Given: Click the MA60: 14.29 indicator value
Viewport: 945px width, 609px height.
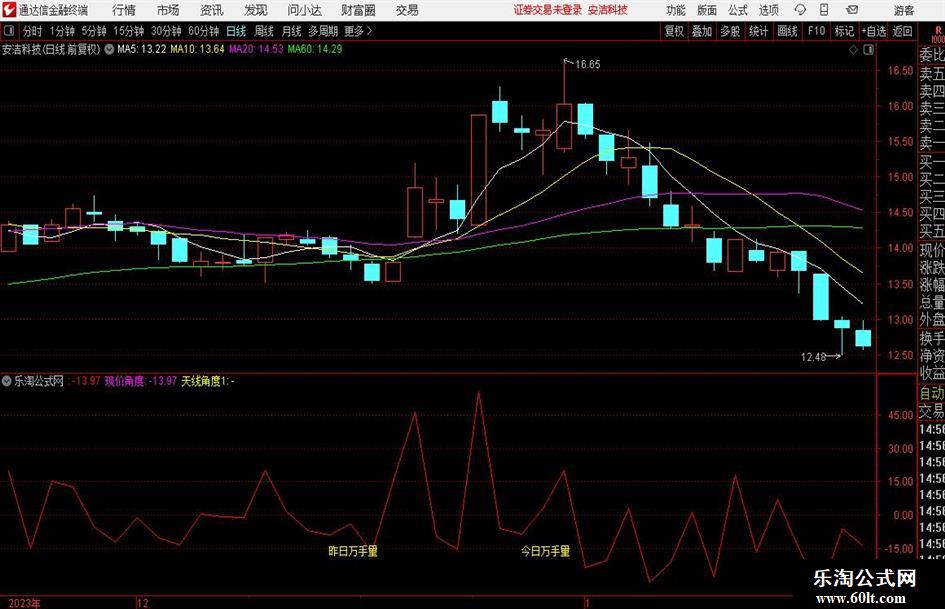Looking at the screenshot, I should click(x=315, y=49).
